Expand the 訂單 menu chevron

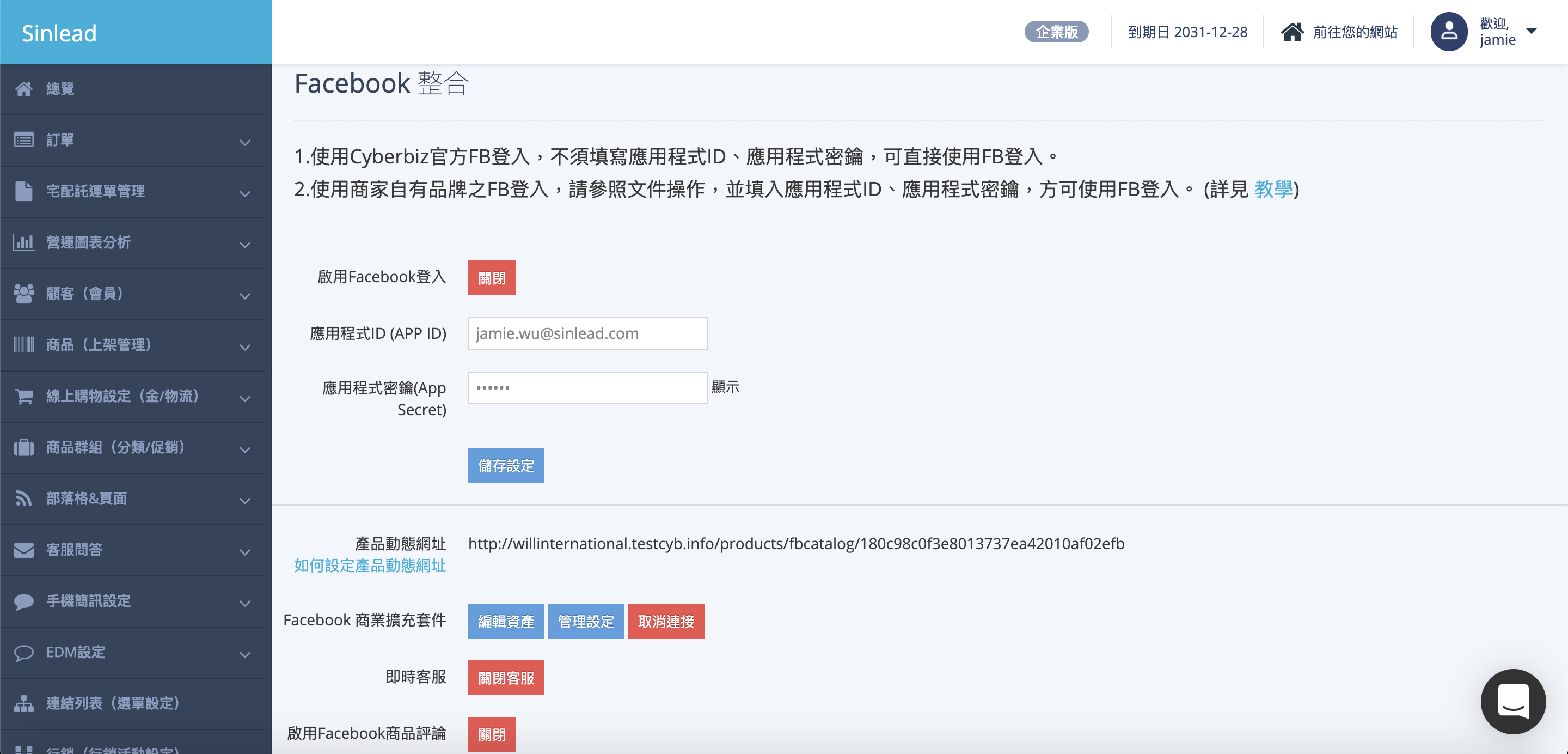click(x=244, y=143)
